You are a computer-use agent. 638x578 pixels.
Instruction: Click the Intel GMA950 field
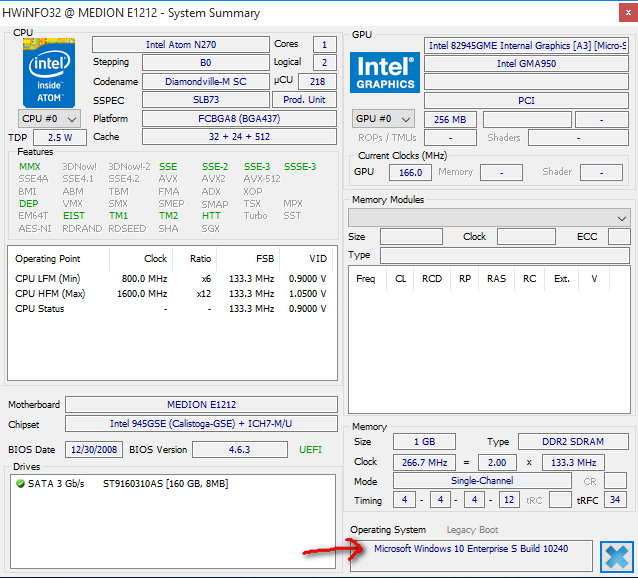tap(527, 64)
